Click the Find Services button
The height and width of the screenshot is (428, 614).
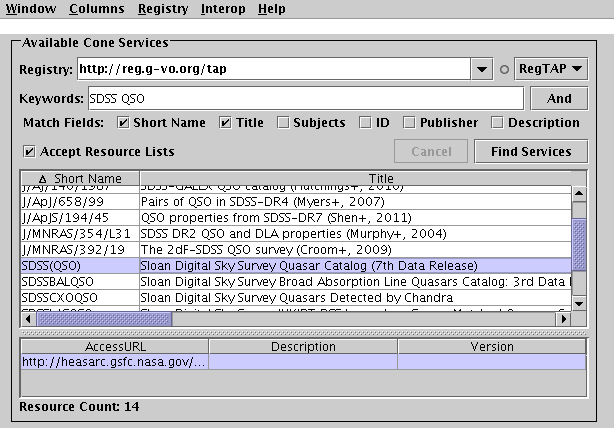[531, 152]
